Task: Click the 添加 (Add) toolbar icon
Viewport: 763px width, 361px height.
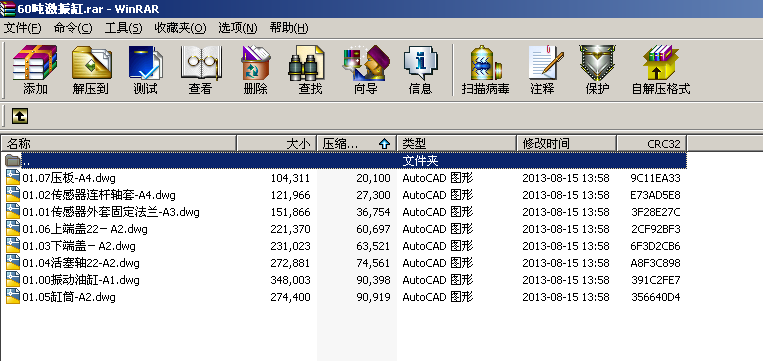Action: pos(35,62)
